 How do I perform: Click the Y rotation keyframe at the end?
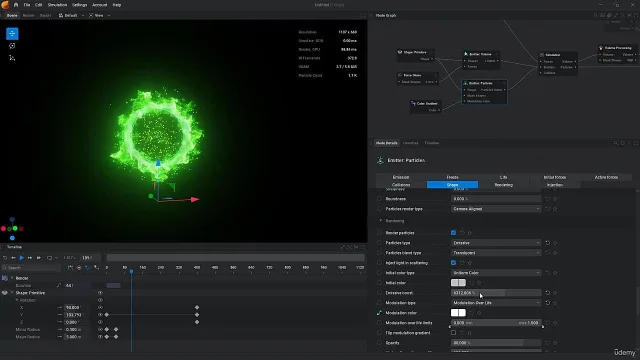coord(197,315)
